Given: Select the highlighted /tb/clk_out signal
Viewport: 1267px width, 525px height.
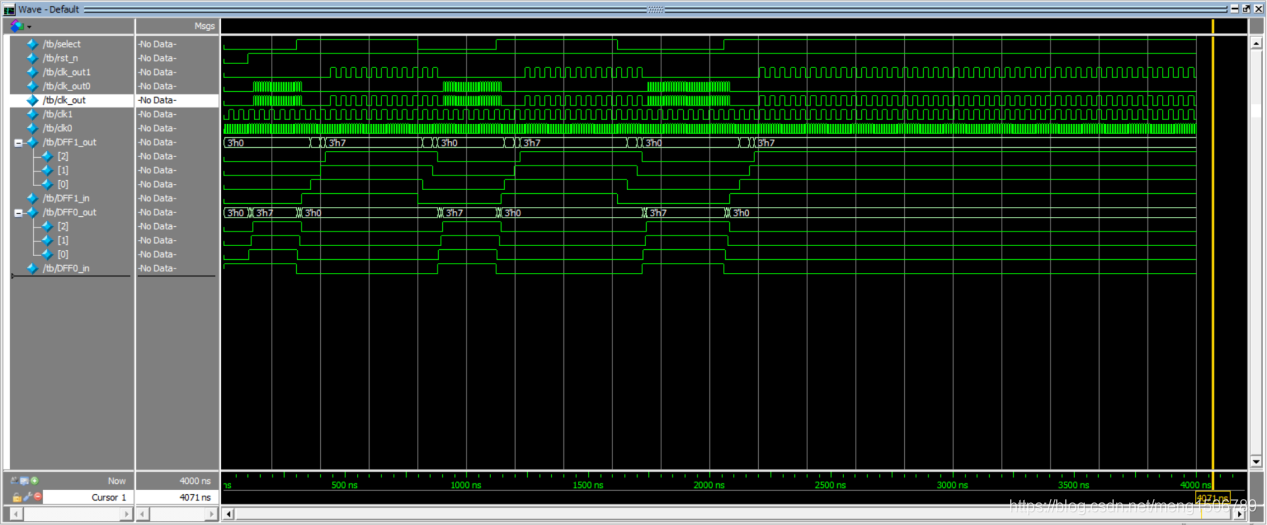Looking at the screenshot, I should pyautogui.click(x=64, y=100).
